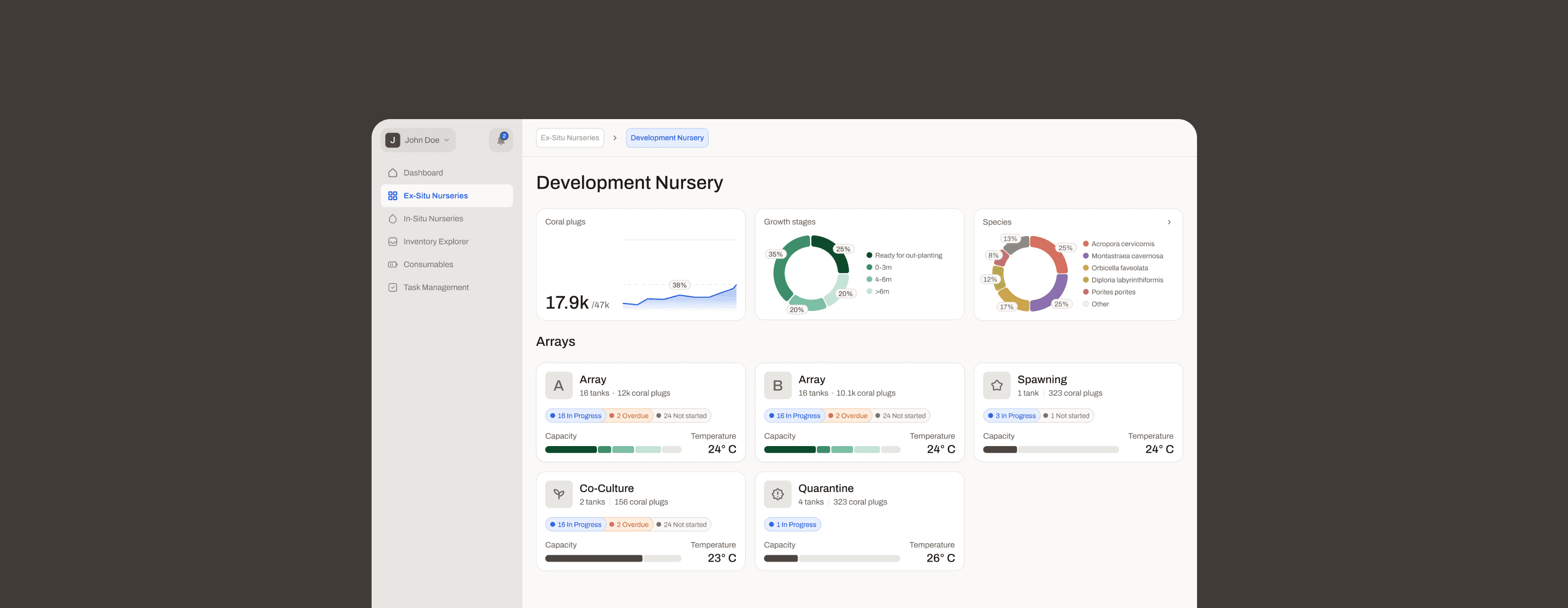Click the 38% marker on coral plugs chart
The width and height of the screenshot is (1568, 608).
679,285
